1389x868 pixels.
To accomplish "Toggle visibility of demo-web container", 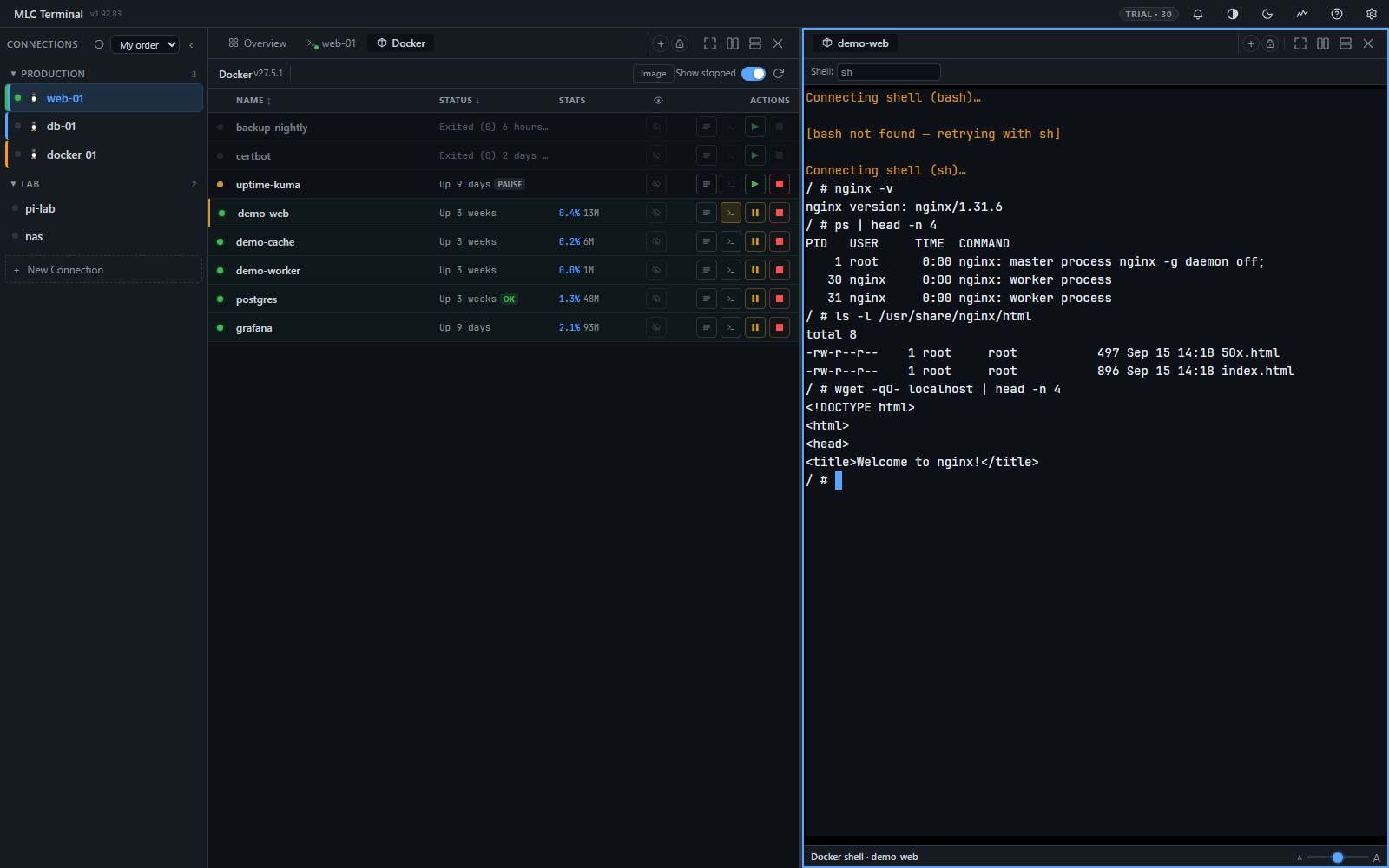I will click(x=656, y=213).
